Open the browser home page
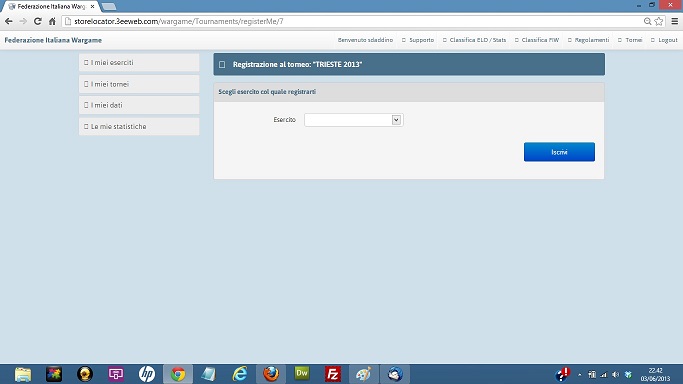Image resolution: width=683 pixels, height=384 pixels. [52, 21]
